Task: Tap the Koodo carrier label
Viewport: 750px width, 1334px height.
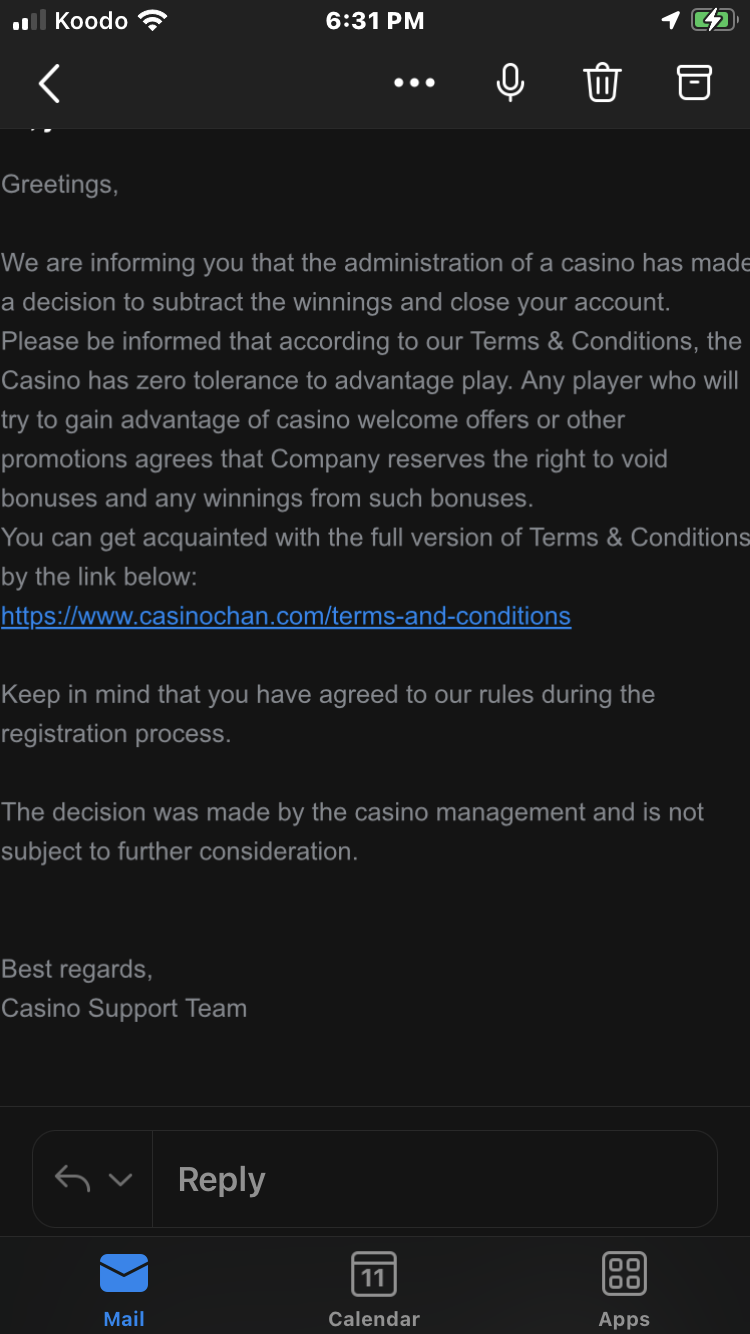Action: pyautogui.click(x=90, y=21)
